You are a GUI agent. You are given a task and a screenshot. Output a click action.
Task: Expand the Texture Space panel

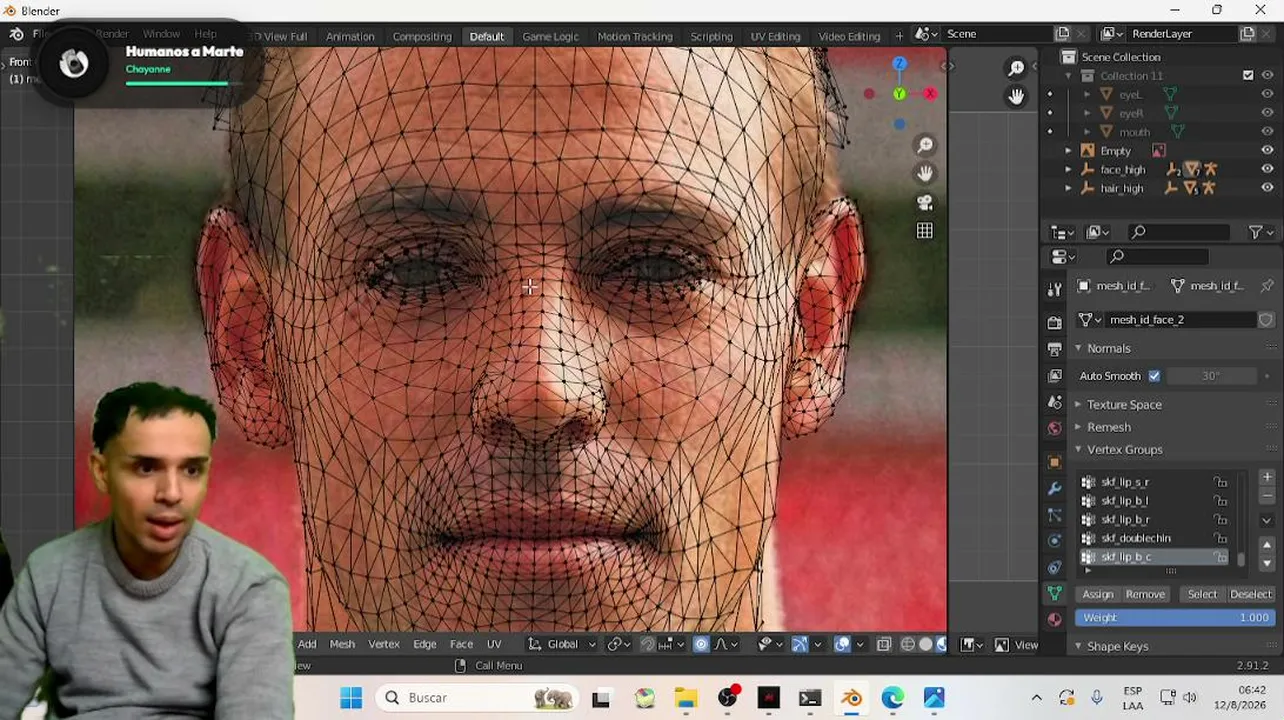tap(1078, 405)
